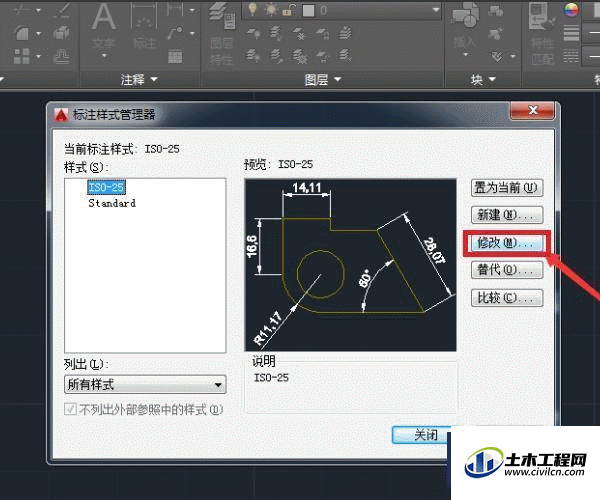Click the Match Properties (特性匹配) icon
This screenshot has width=600, height=500.
pyautogui.click(x=541, y=16)
